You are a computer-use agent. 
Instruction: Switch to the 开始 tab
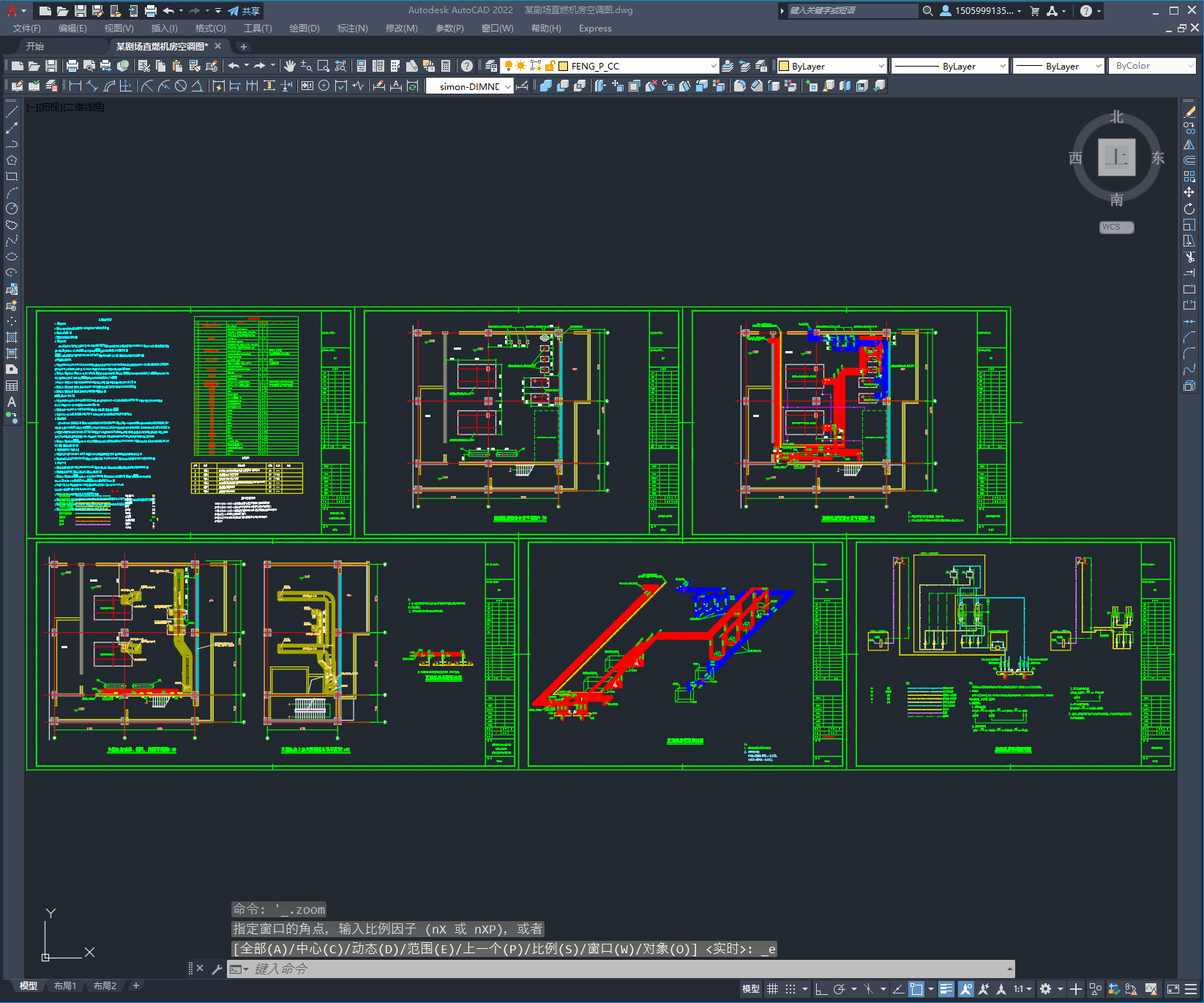pyautogui.click(x=35, y=46)
